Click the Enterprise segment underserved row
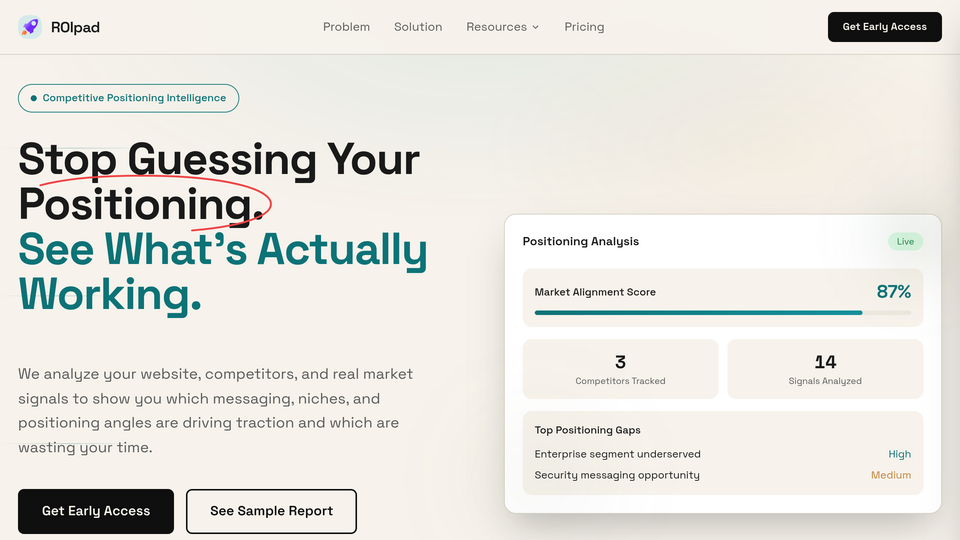Screen dimensions: 960x540 pos(722,454)
